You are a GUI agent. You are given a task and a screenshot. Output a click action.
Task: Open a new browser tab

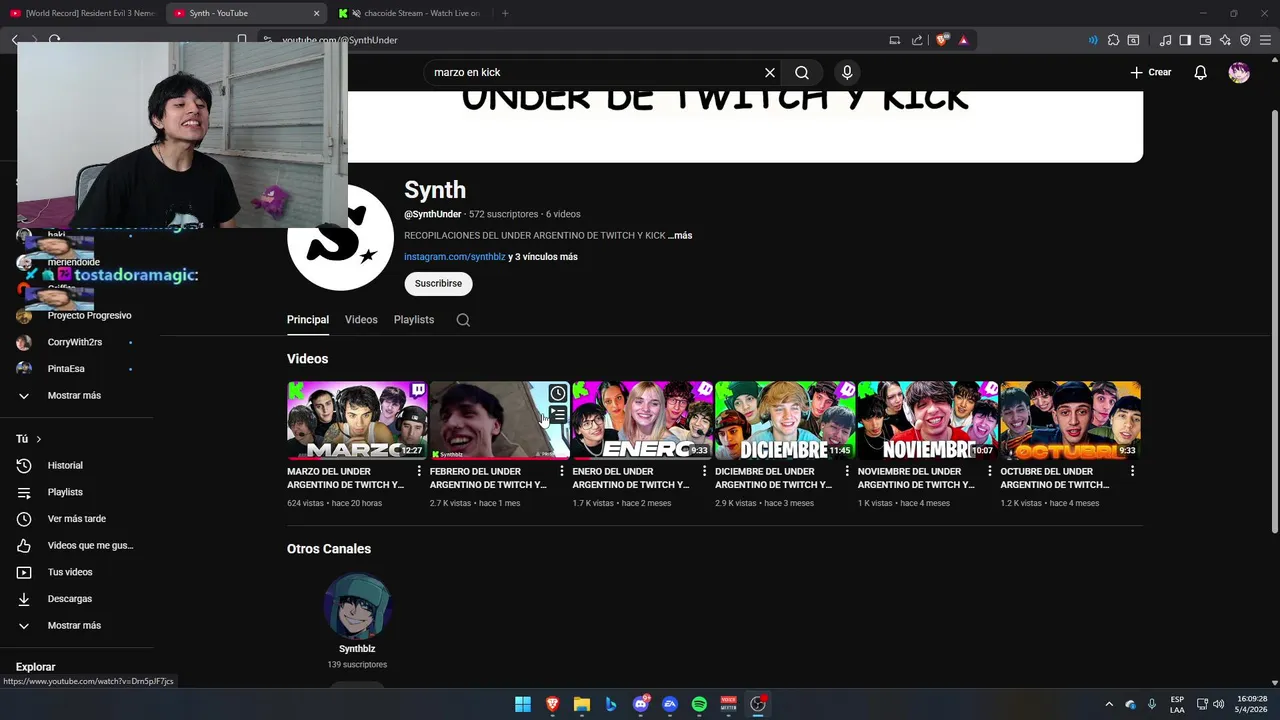coord(505,13)
